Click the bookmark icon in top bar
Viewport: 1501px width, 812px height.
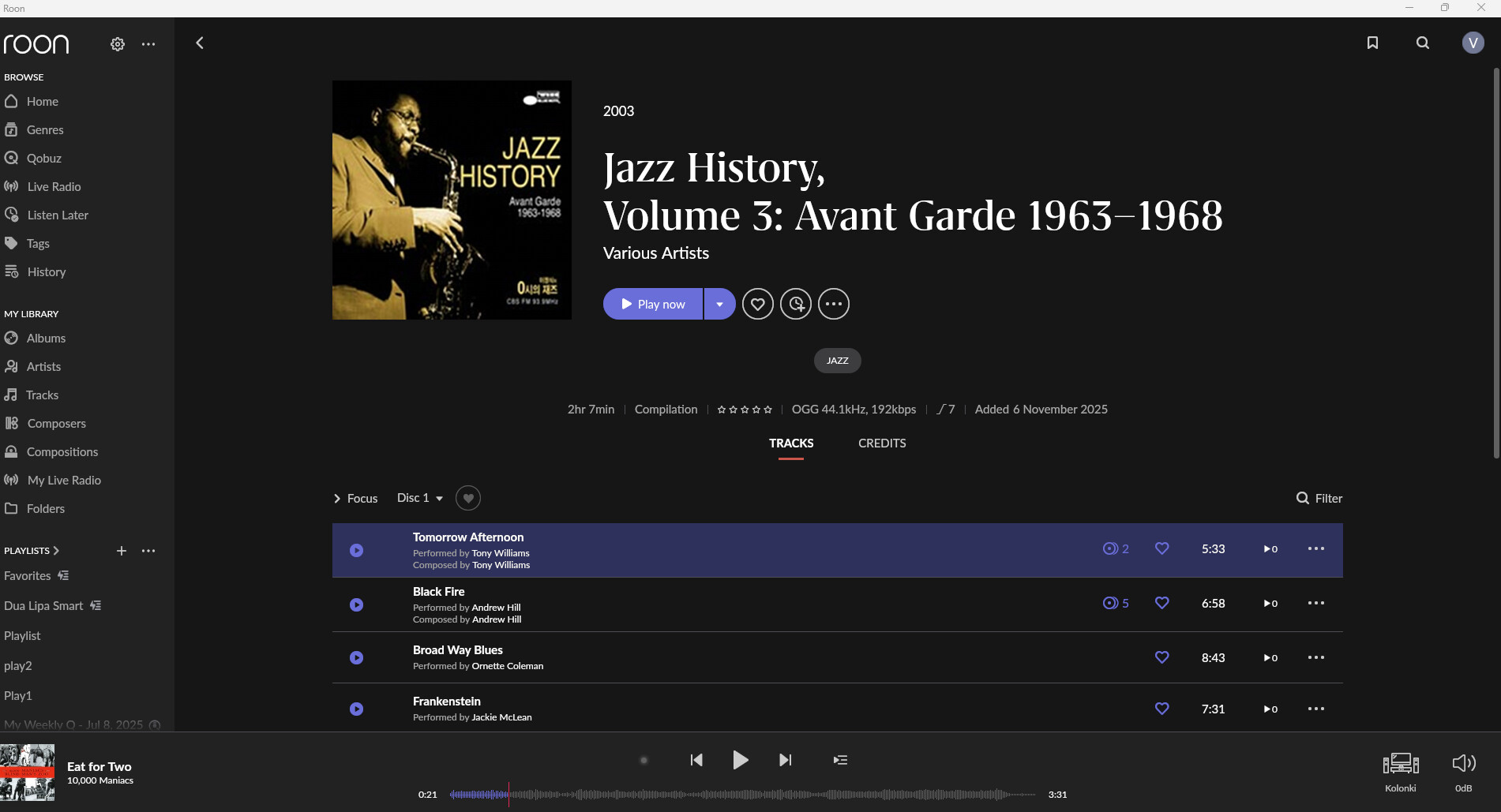point(1372,43)
